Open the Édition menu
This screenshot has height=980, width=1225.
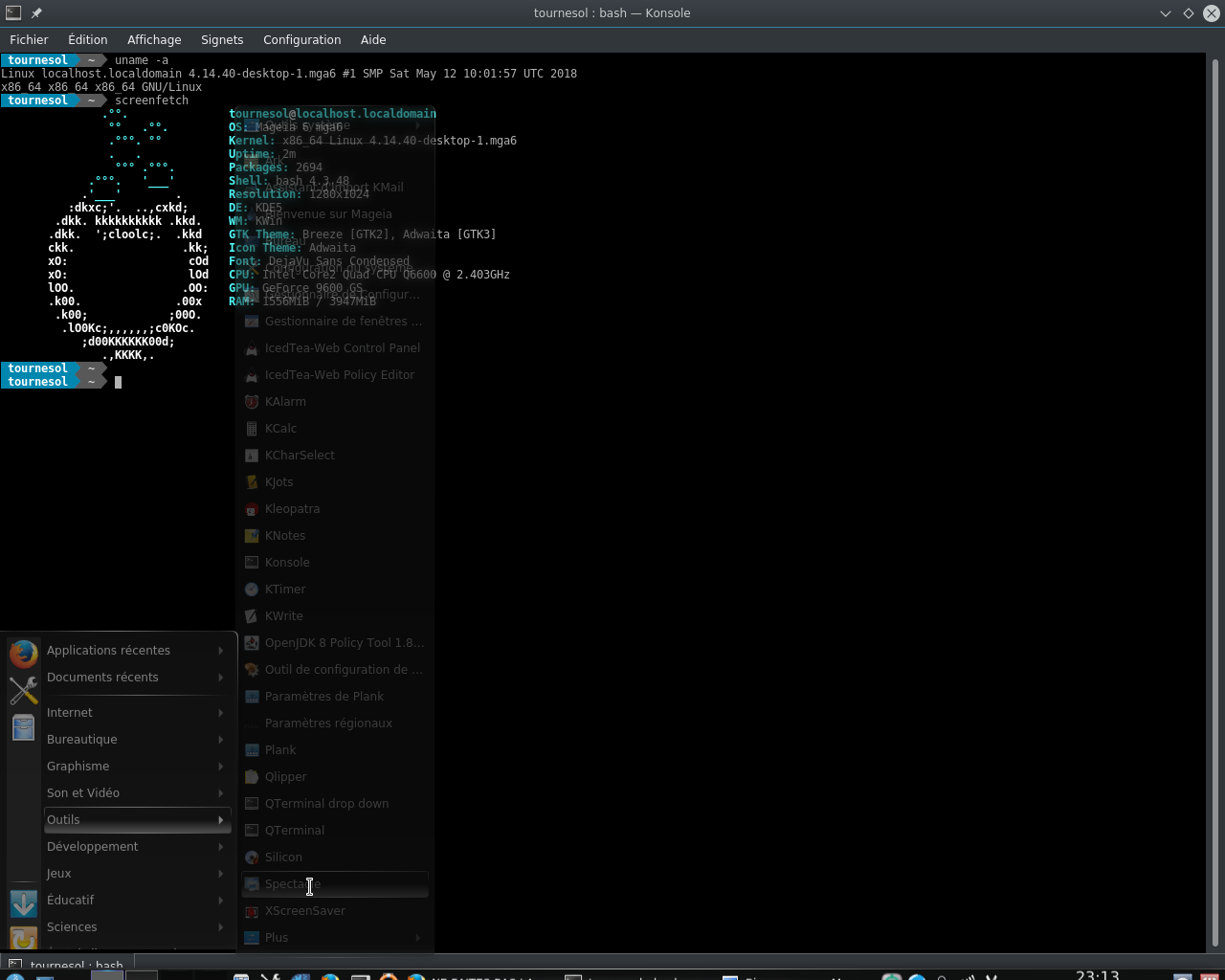click(87, 40)
